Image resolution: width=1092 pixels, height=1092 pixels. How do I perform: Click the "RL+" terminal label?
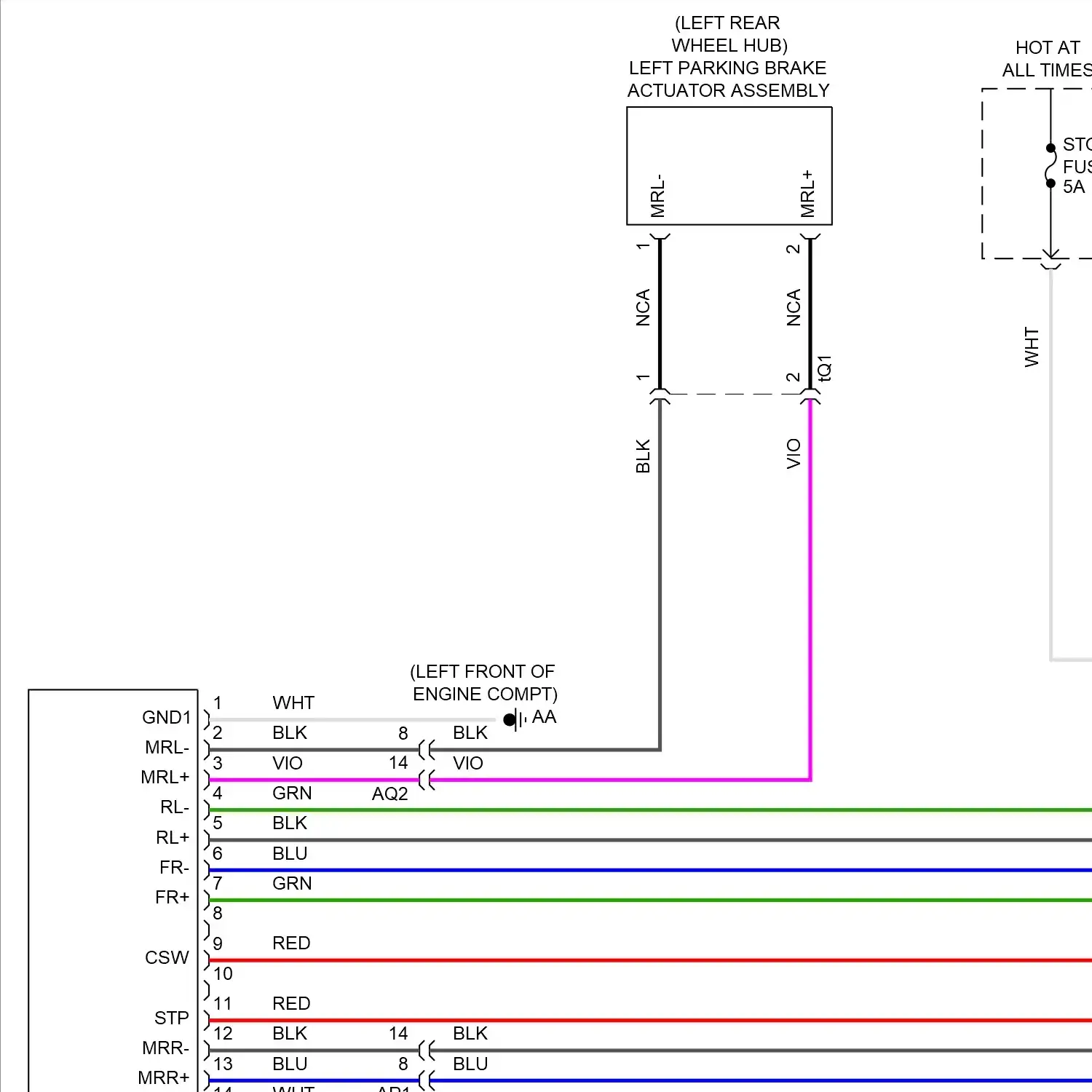click(x=173, y=838)
